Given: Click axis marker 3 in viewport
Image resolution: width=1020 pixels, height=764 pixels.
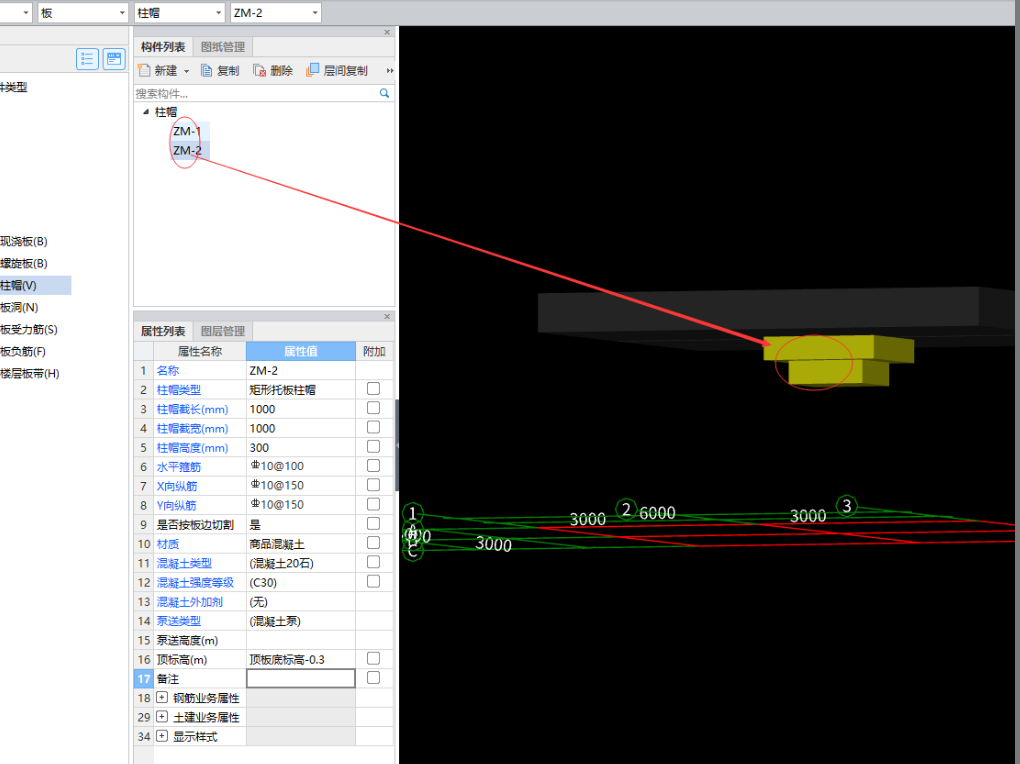Looking at the screenshot, I should coord(846,506).
